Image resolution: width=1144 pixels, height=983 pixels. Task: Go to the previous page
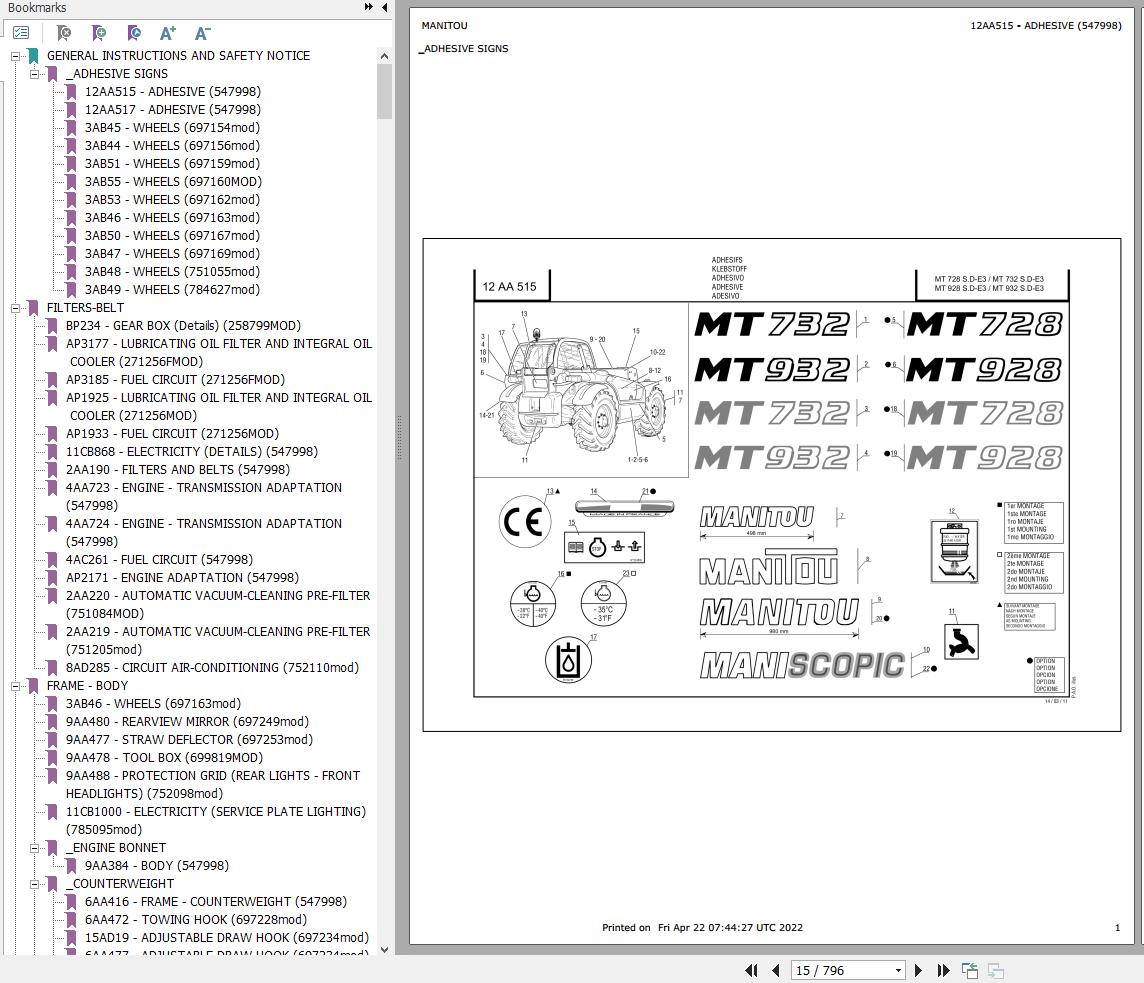tap(776, 970)
